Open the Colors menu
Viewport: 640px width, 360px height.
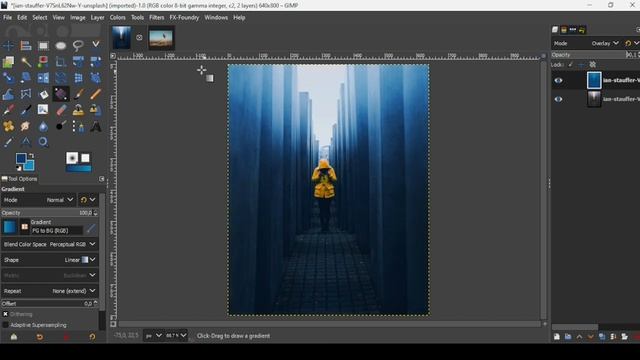(117, 18)
